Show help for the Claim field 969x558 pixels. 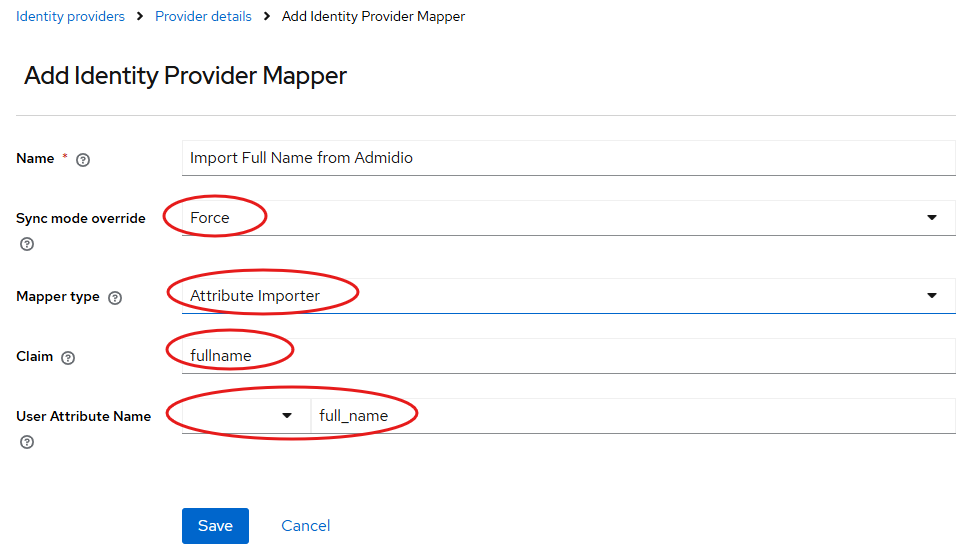point(68,358)
